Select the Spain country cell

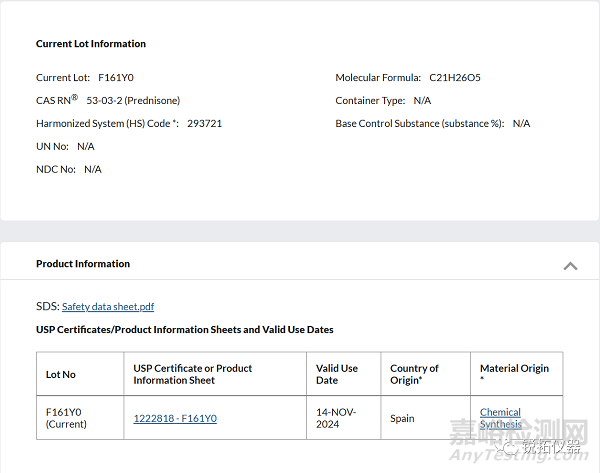coord(402,418)
